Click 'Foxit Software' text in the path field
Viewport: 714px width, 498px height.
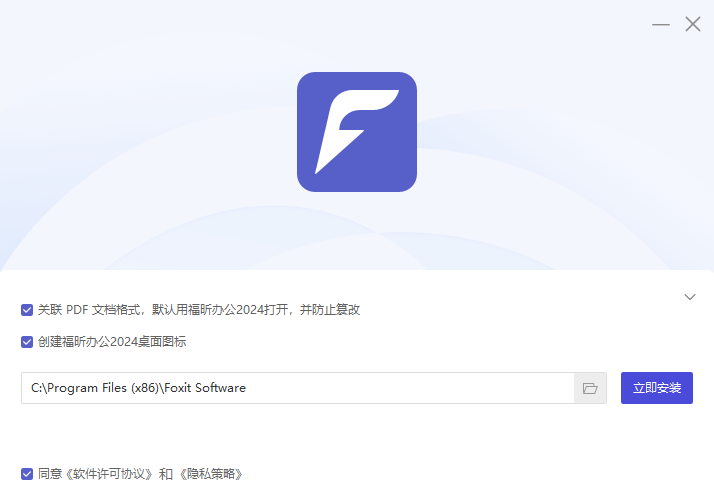click(205, 388)
